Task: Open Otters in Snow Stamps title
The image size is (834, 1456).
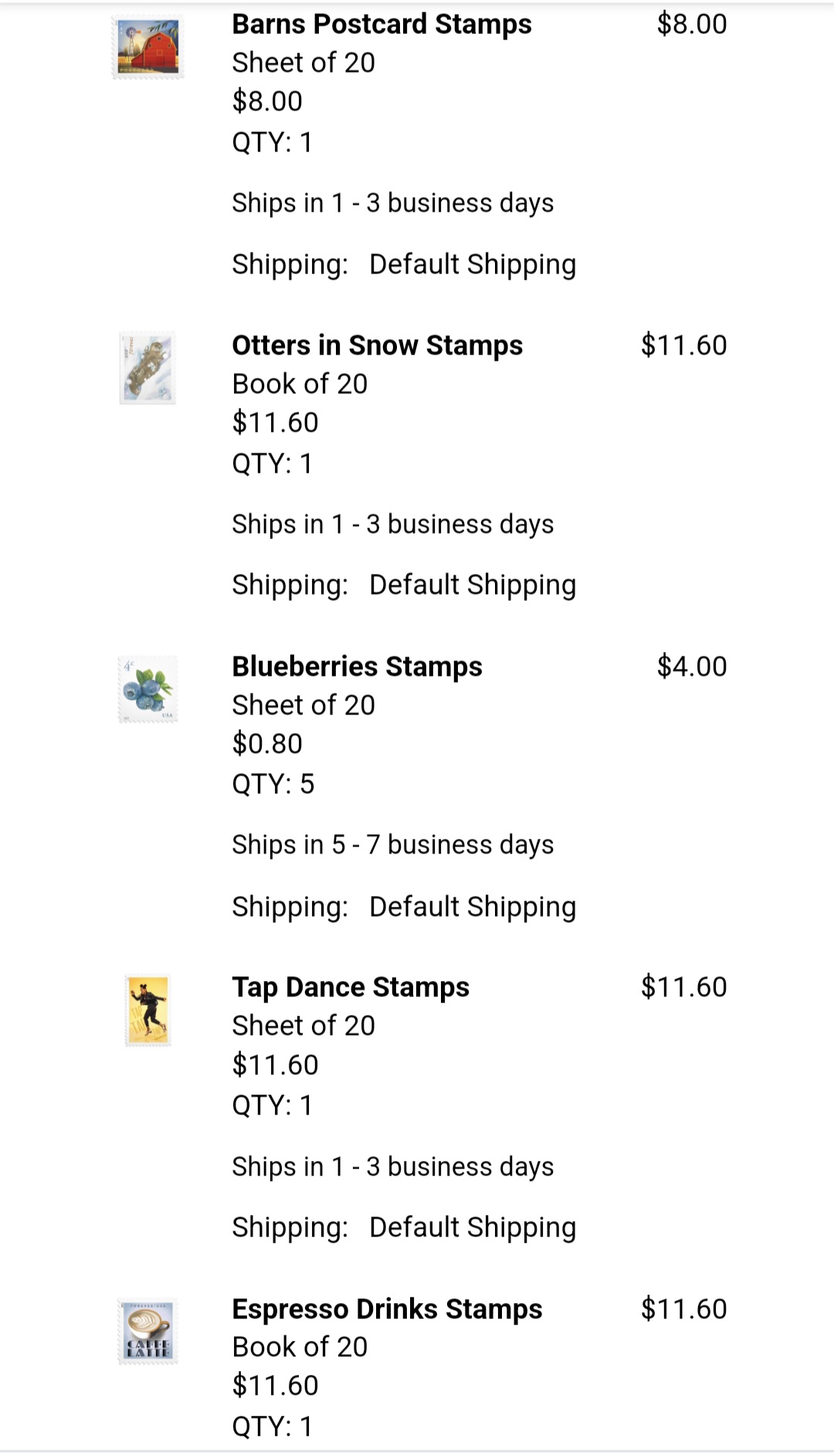Action: 377,345
